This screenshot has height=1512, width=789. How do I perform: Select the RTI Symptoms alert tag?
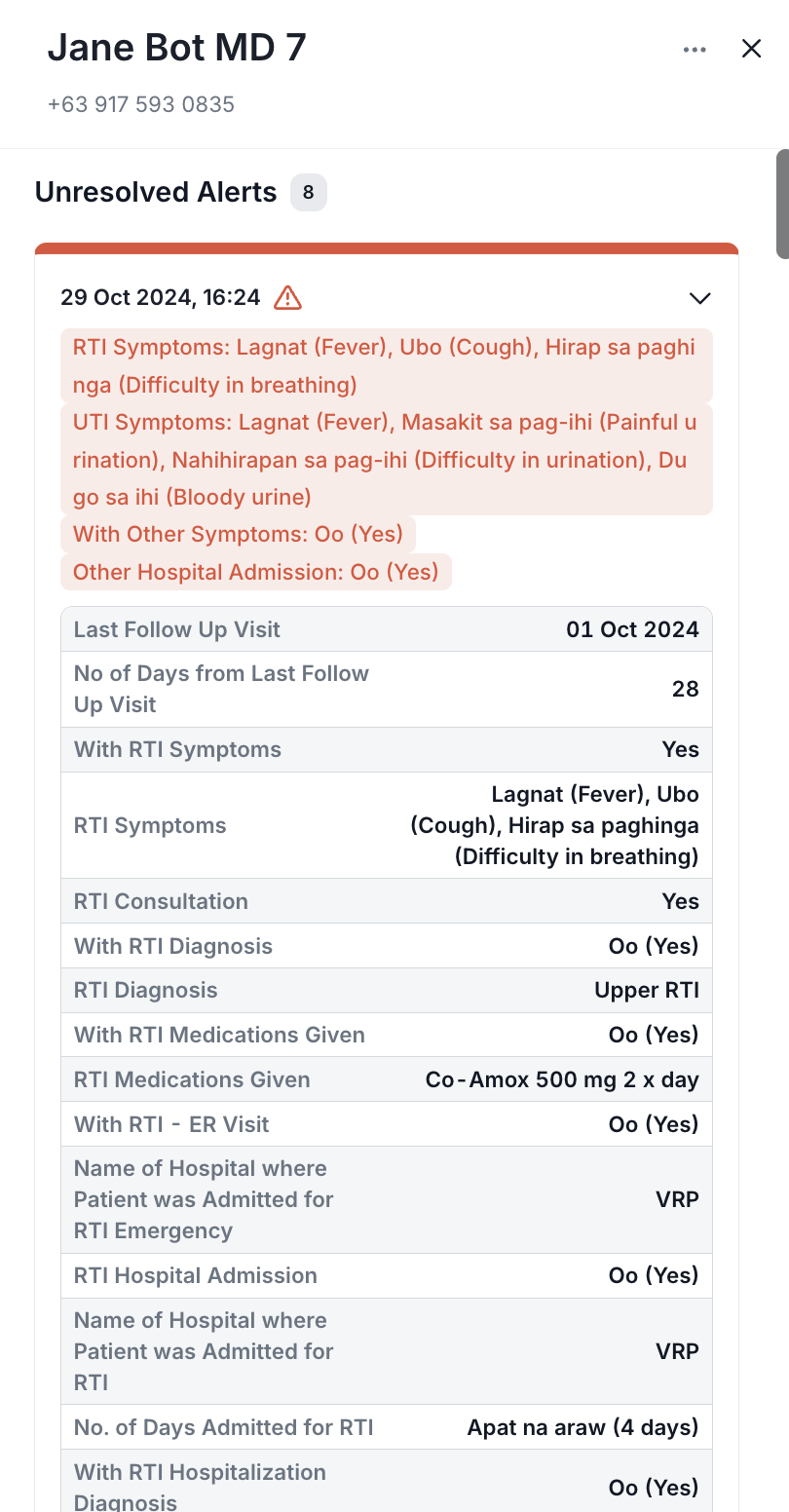tap(386, 366)
